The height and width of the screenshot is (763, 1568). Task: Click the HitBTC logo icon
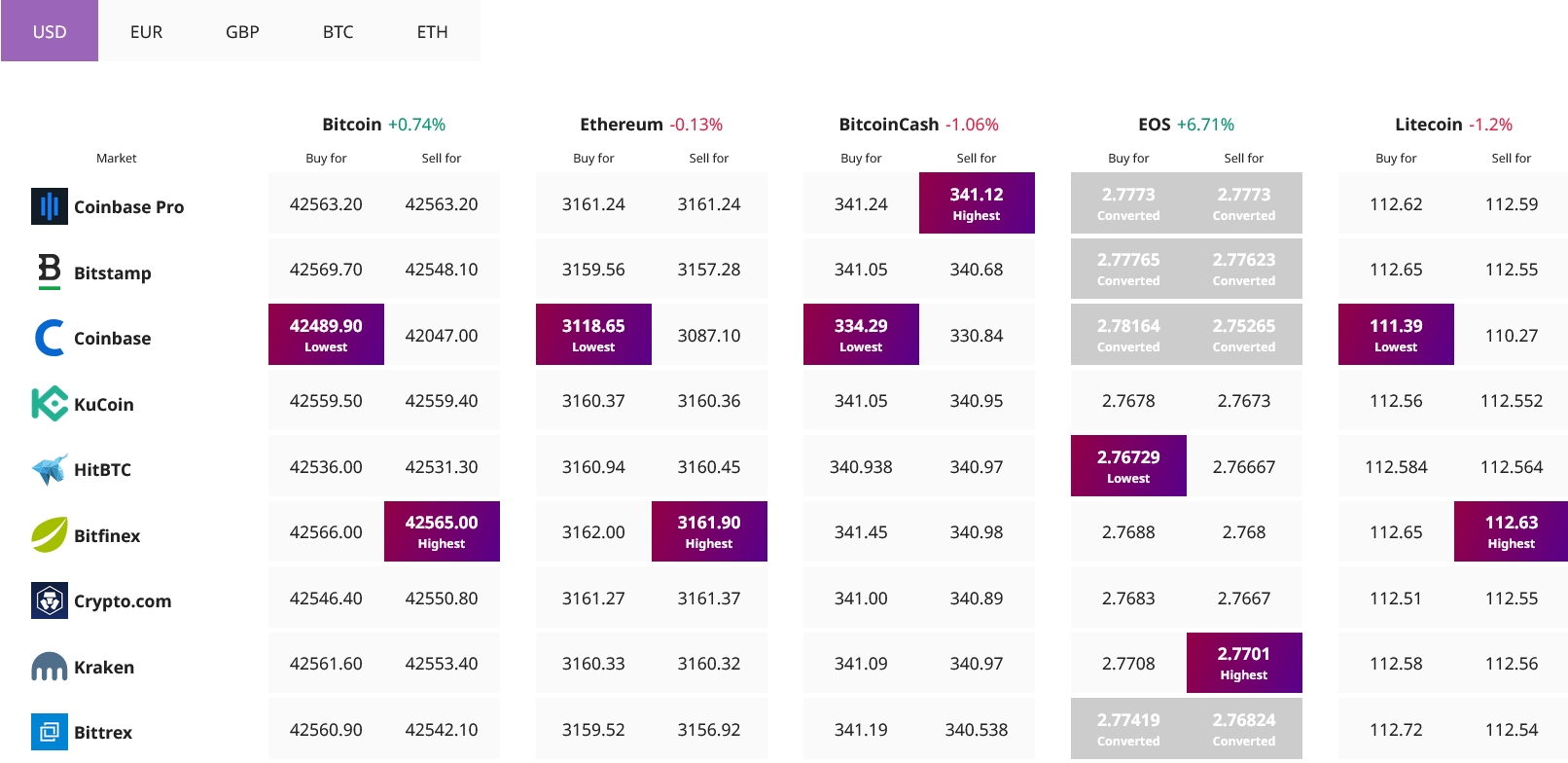click(x=50, y=469)
